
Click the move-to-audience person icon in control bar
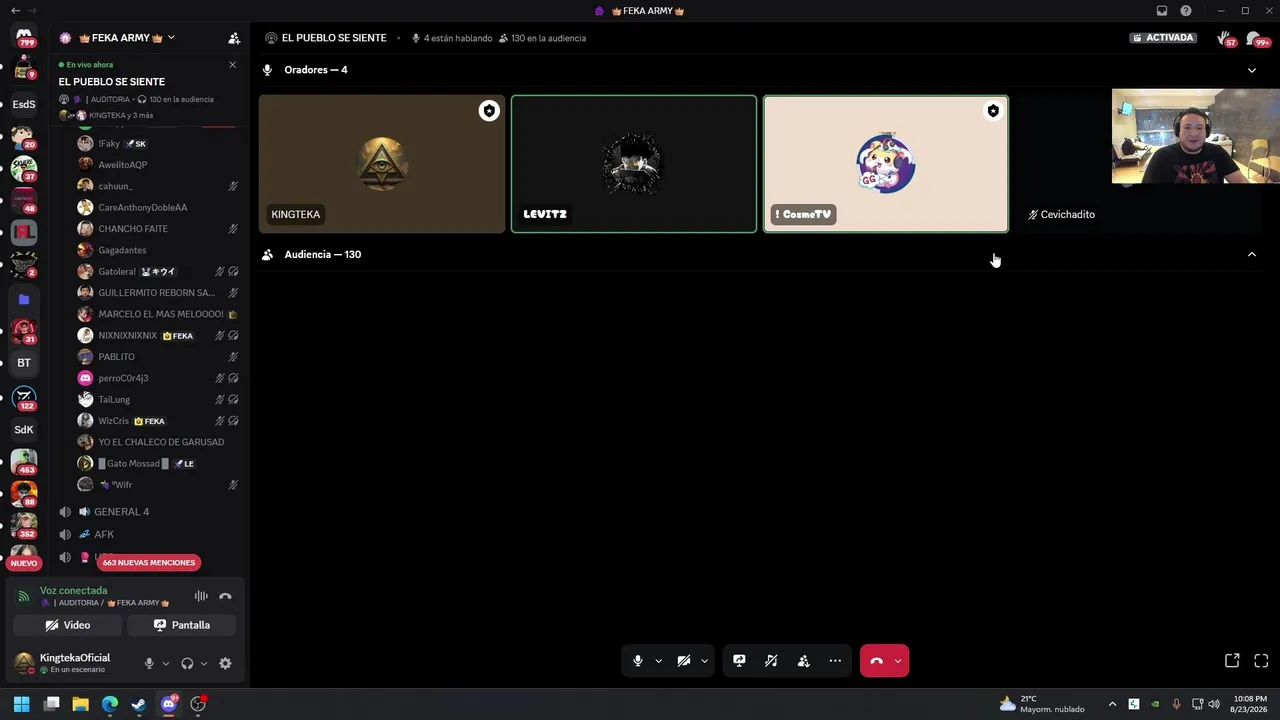(803, 661)
